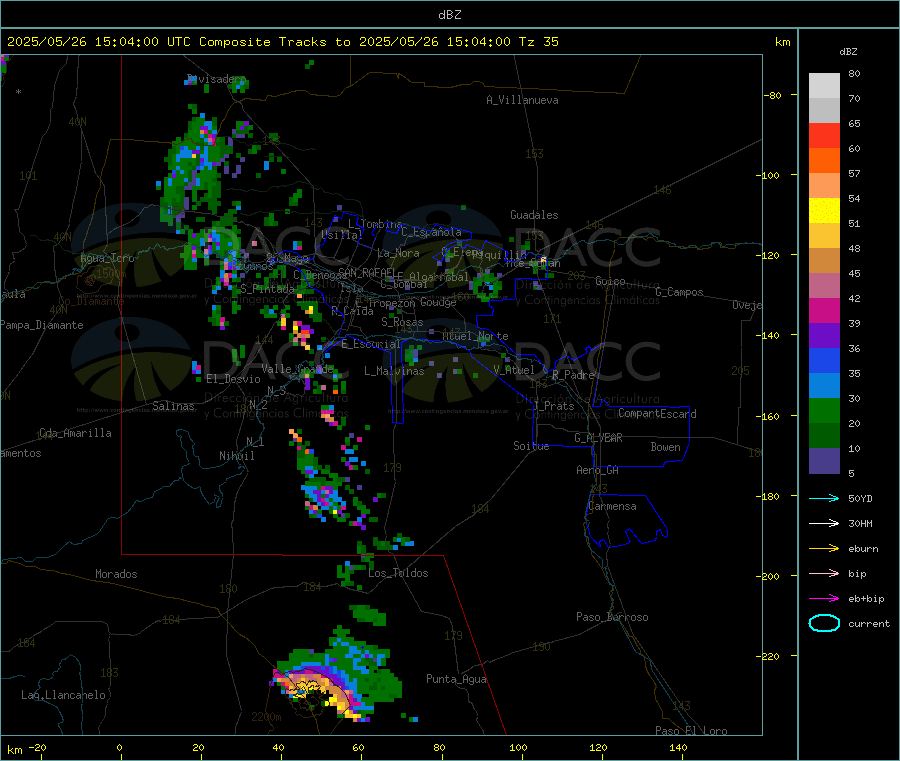Click the Punta_Agua place label
Viewport: 900px width, 761px height.
[x=456, y=679]
